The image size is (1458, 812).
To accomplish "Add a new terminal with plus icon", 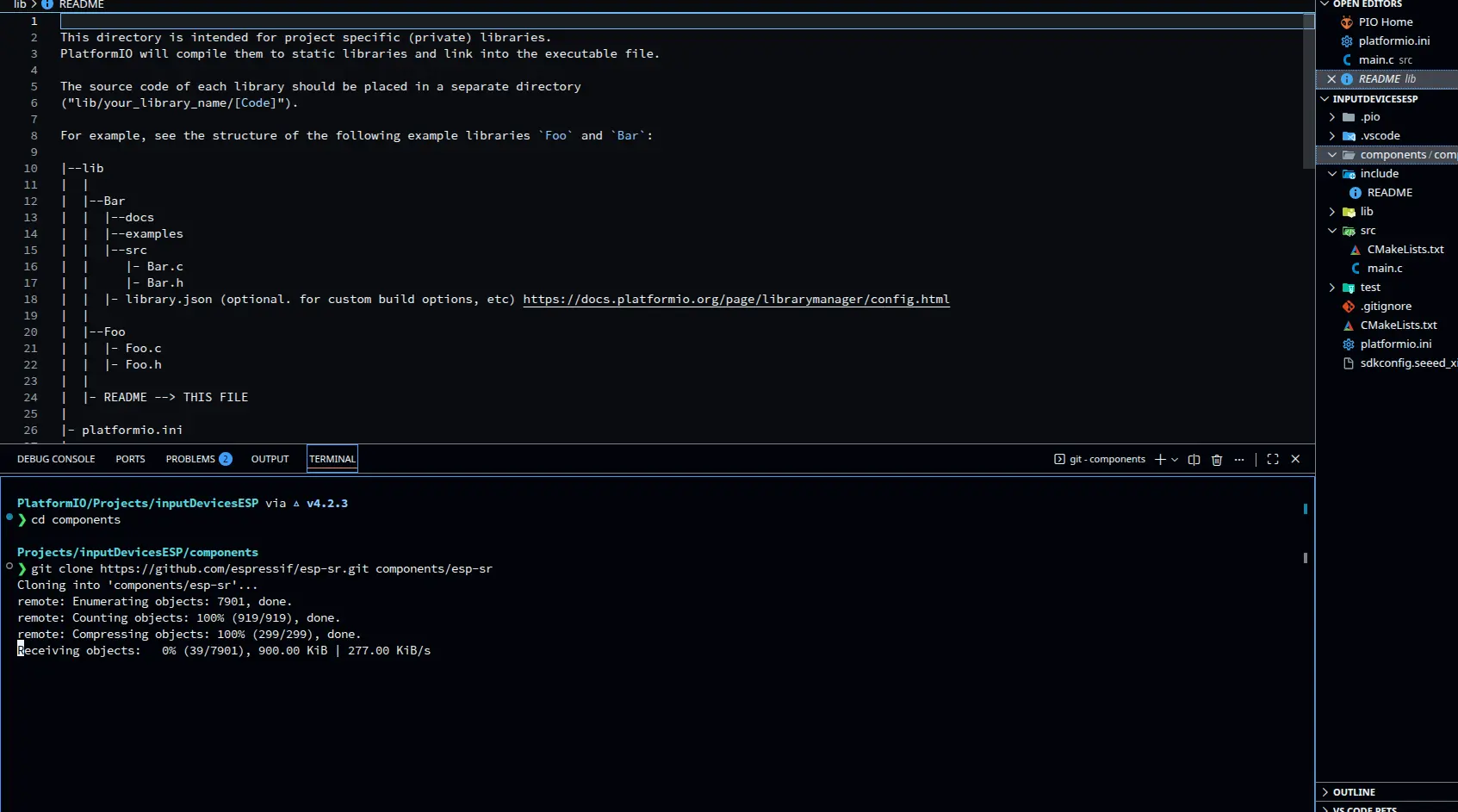I will coord(1160,460).
